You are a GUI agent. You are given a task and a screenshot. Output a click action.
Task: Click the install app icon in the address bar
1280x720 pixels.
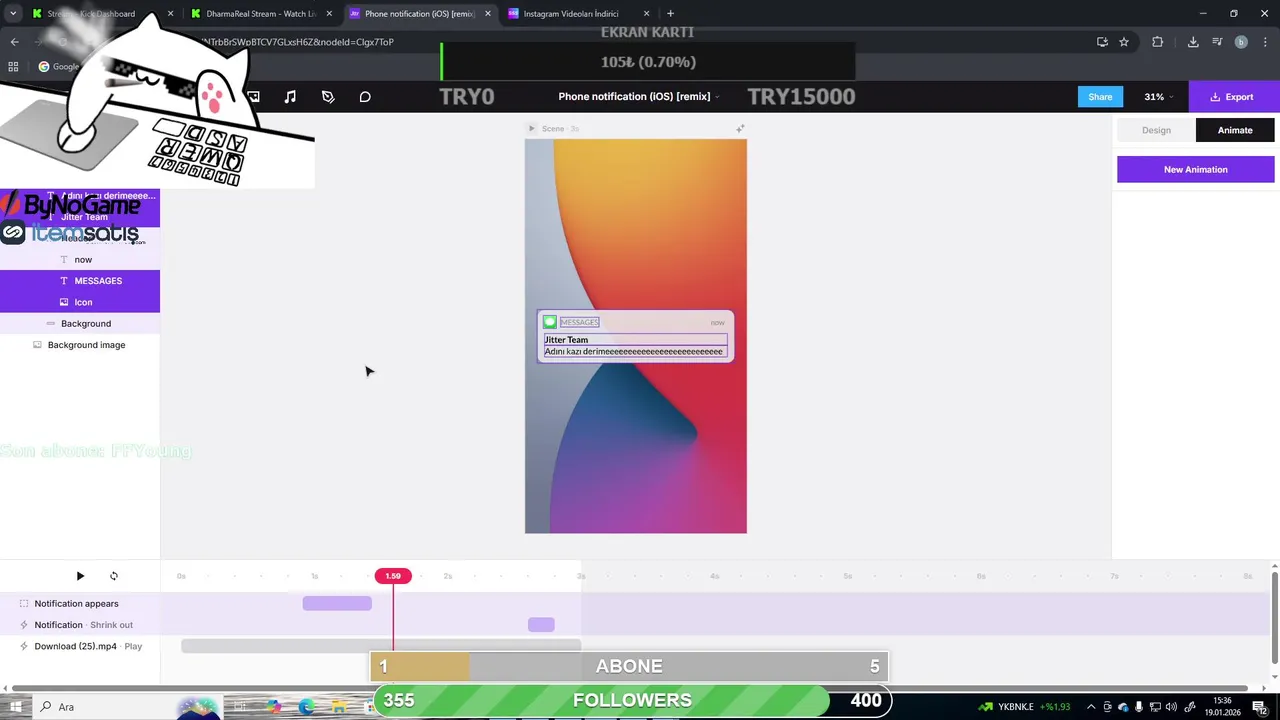pos(1102,42)
